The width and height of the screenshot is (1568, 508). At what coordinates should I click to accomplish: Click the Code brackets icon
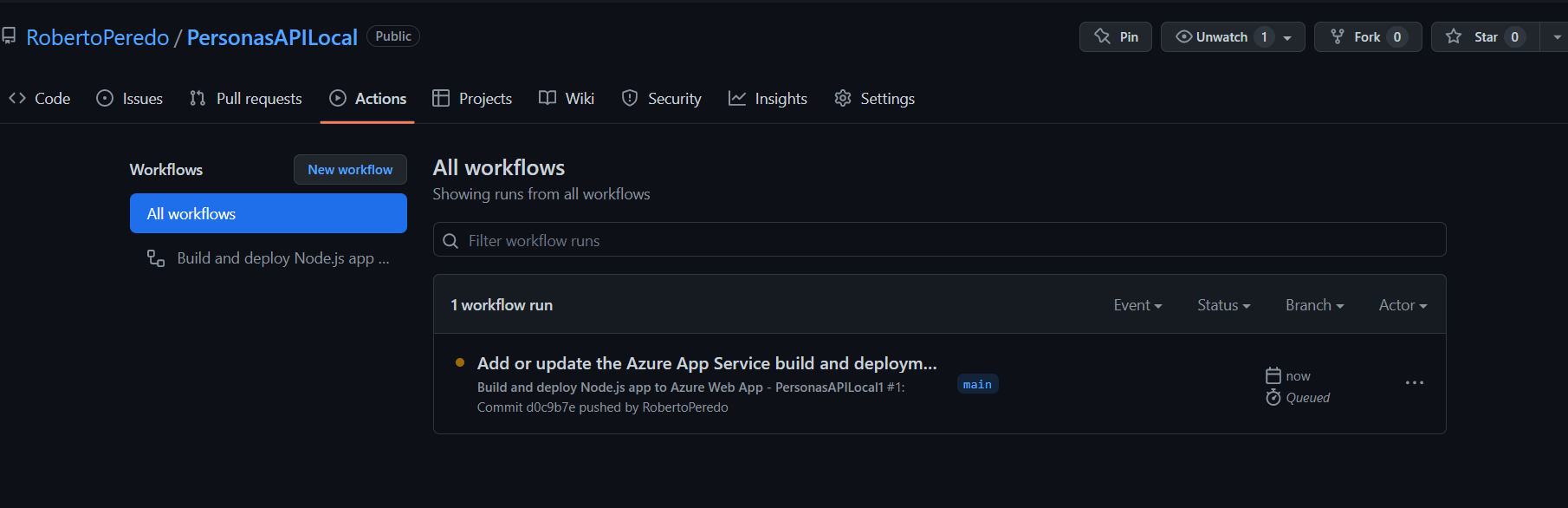pos(17,98)
